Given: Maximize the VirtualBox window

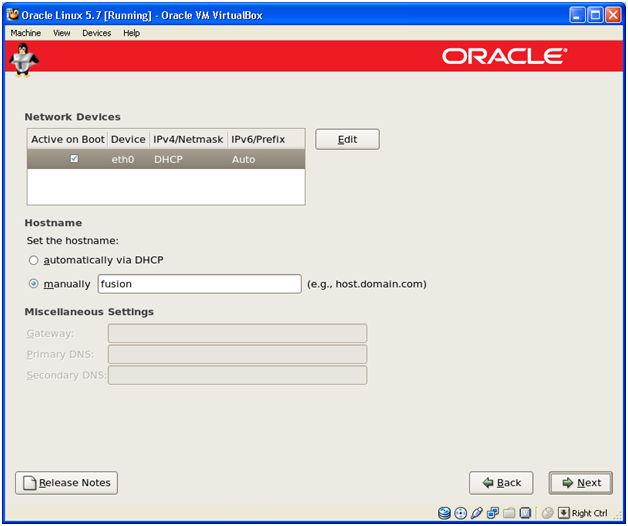Looking at the screenshot, I should click(595, 15).
